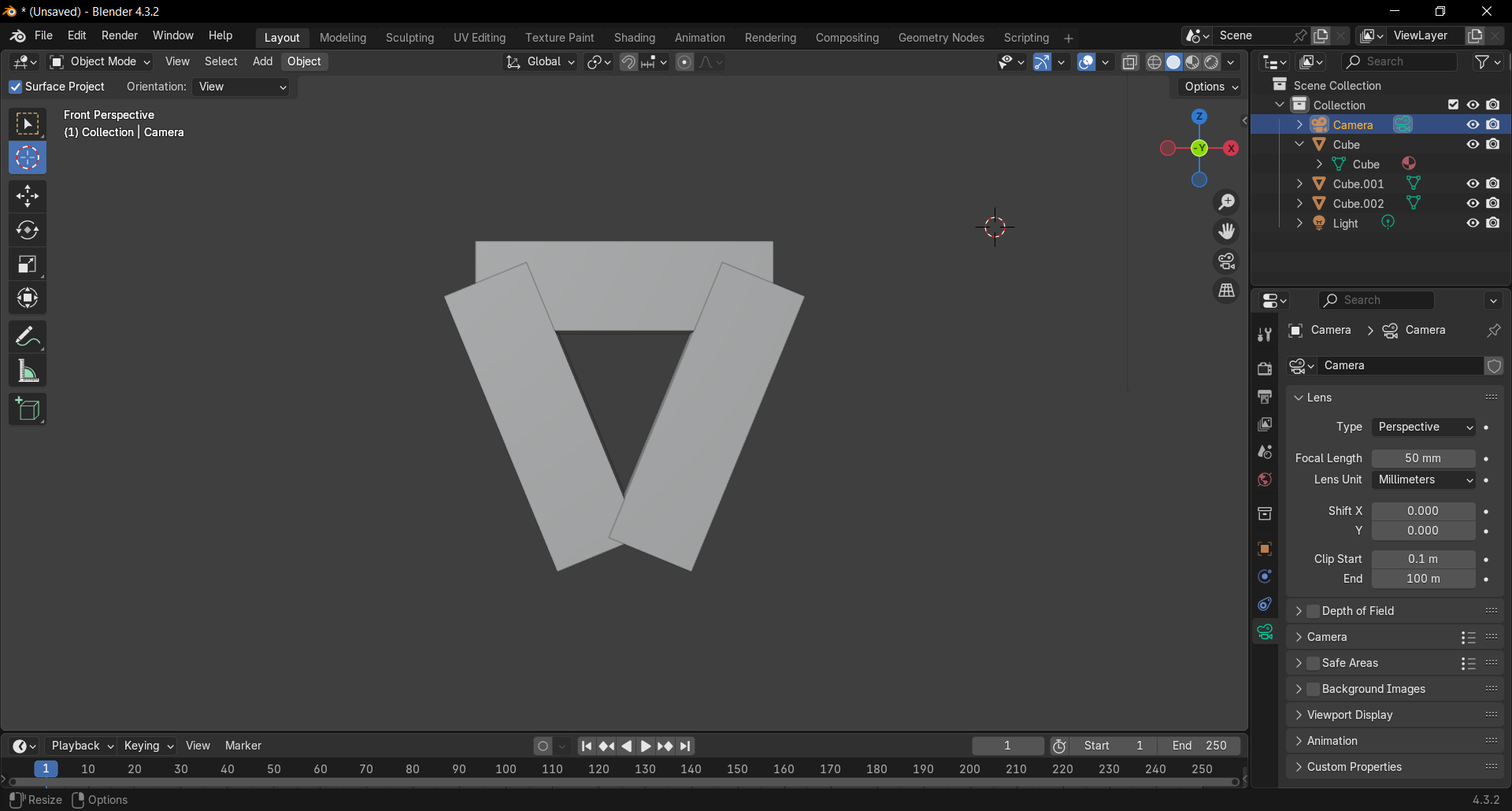Screen dimensions: 1512x811
Task: Play the animation forward
Action: (646, 746)
